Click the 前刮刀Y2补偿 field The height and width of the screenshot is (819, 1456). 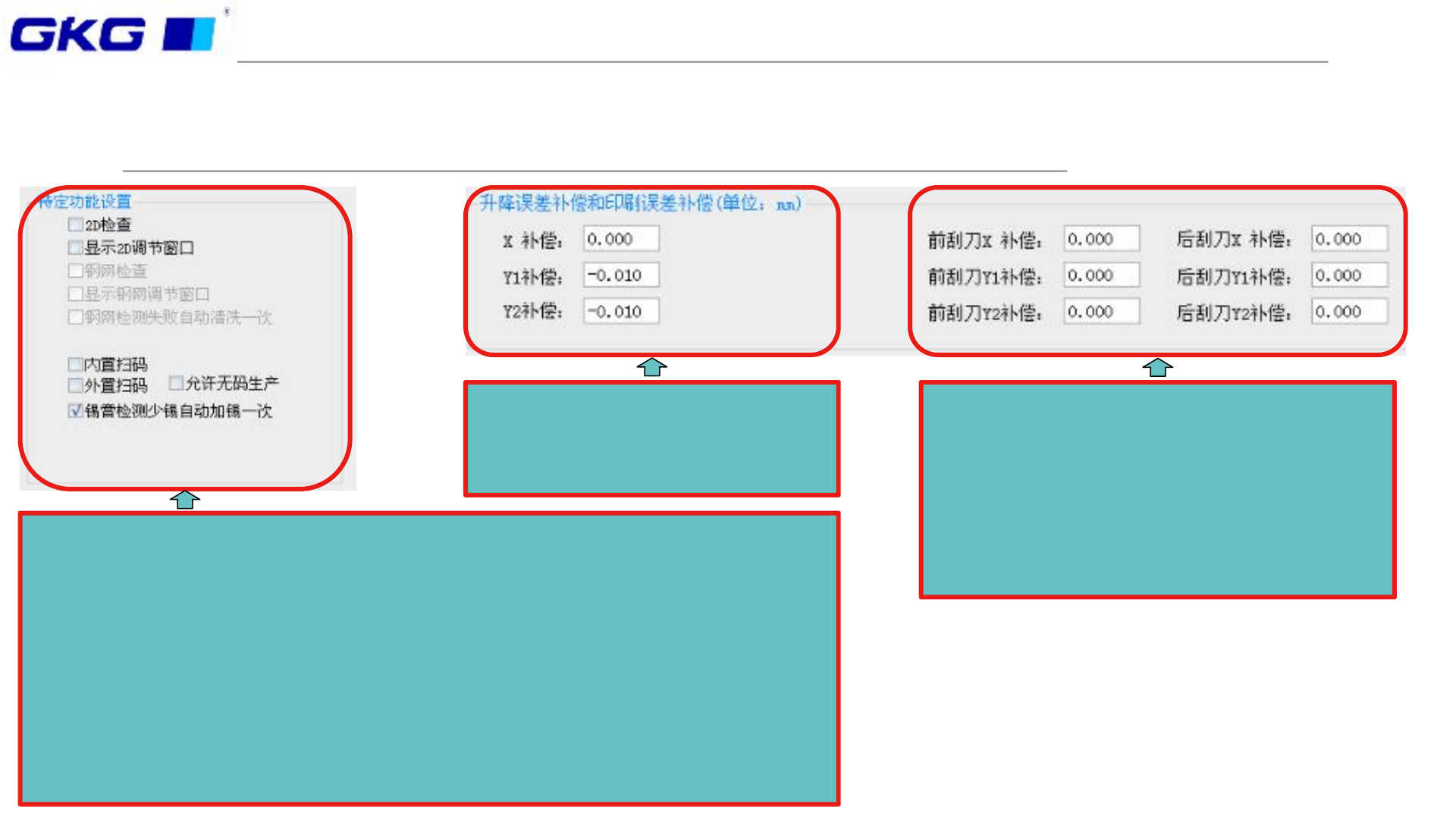(1100, 312)
